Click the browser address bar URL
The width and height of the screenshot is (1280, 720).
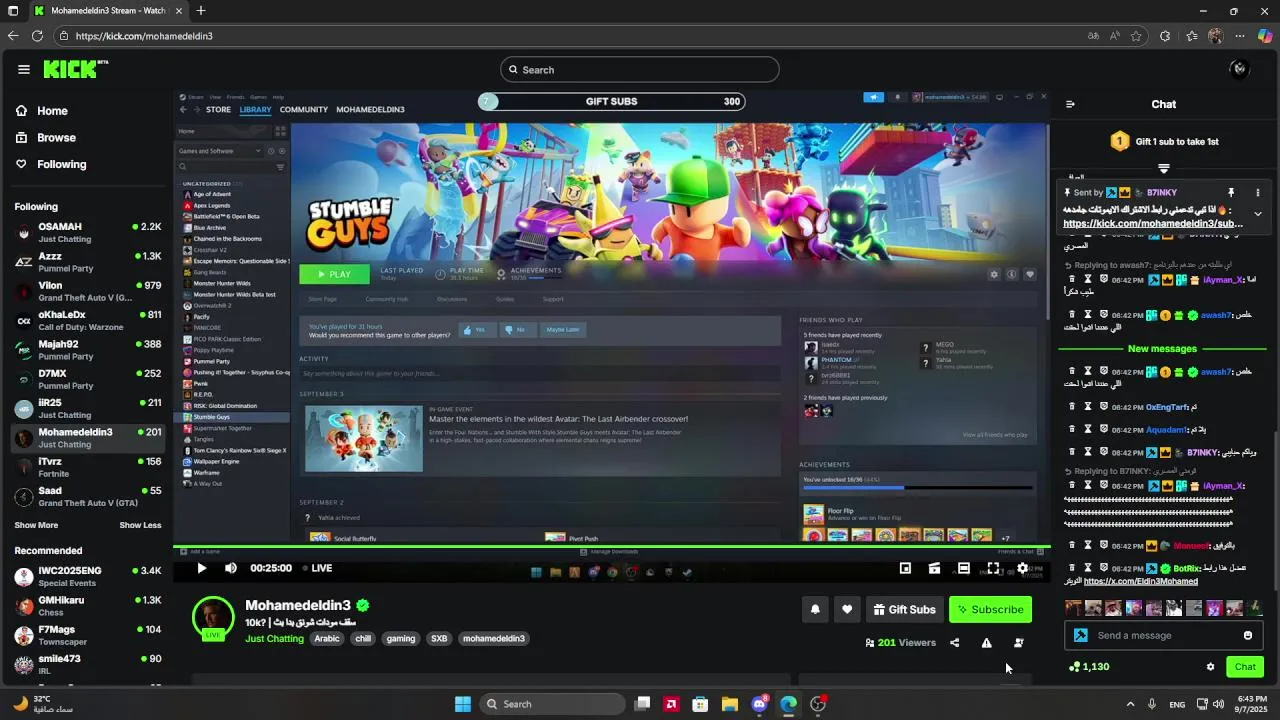point(144,36)
